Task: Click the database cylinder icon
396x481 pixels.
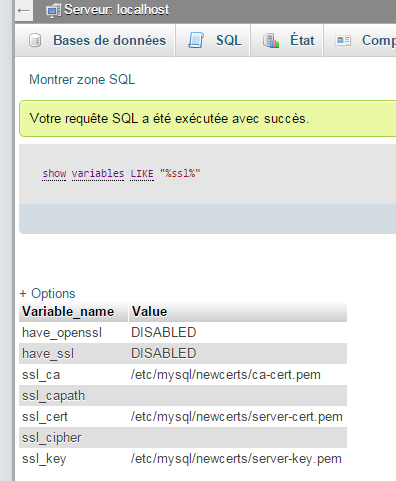Action: [35, 41]
